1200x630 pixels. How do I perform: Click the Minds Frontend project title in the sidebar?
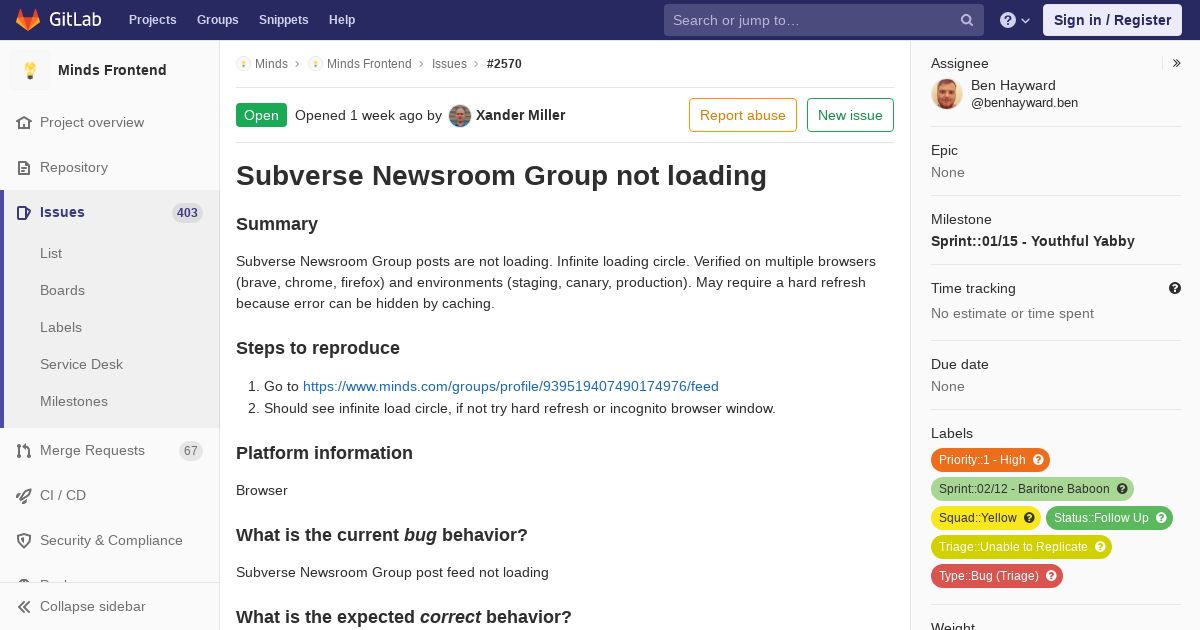pyautogui.click(x=112, y=70)
